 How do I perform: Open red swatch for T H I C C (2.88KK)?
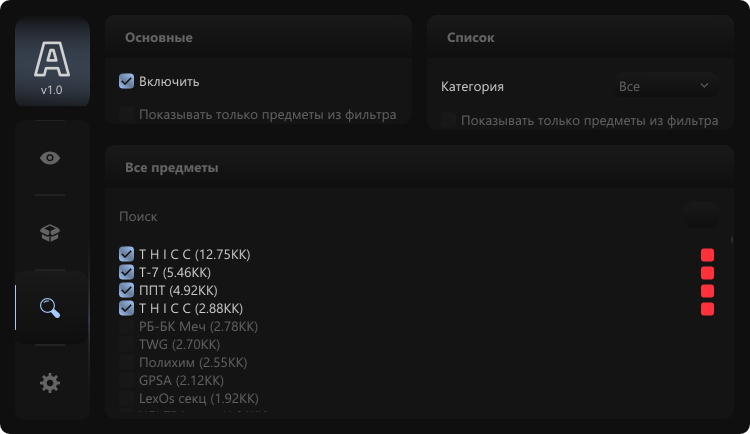point(707,309)
